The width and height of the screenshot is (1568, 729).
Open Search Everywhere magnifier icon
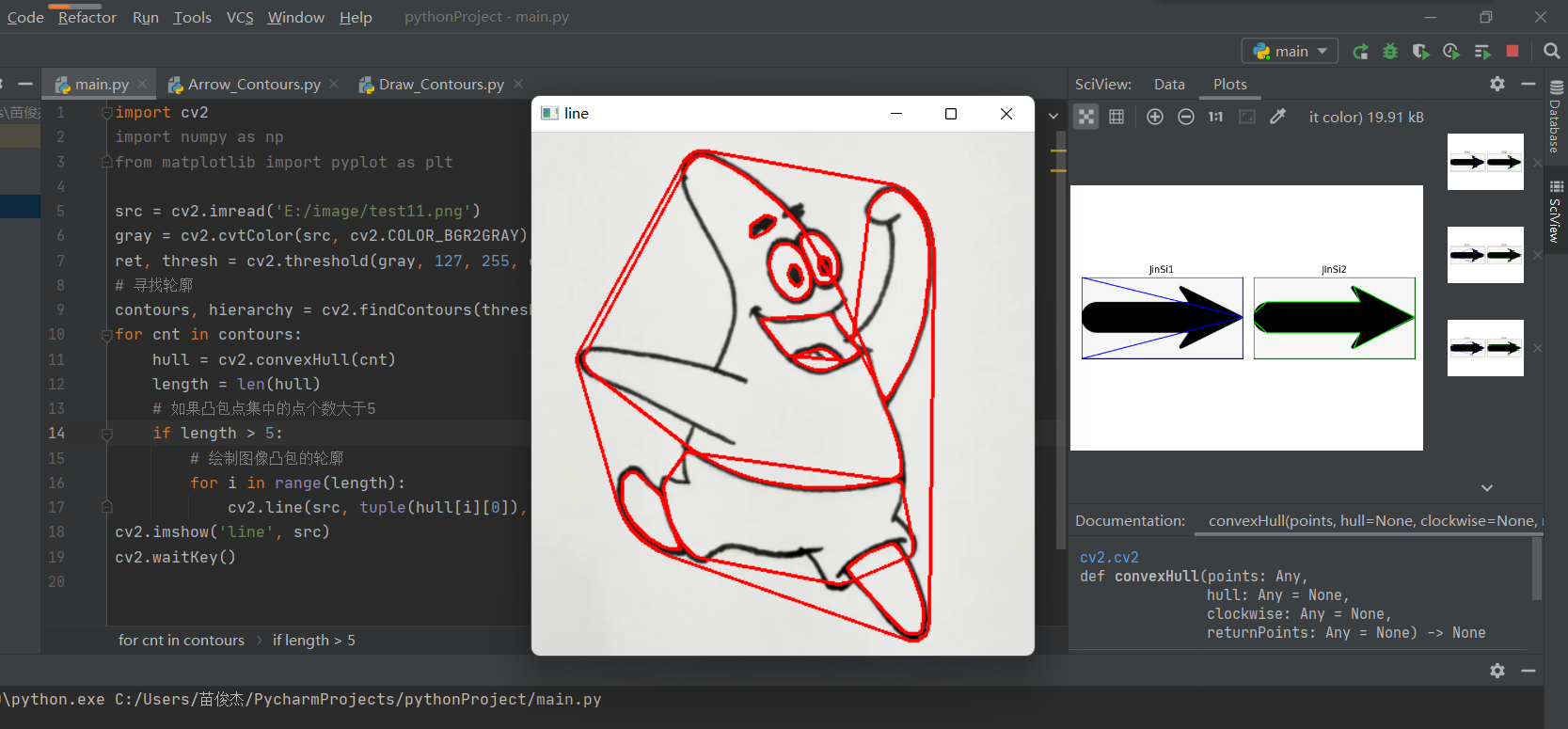pos(1552,51)
